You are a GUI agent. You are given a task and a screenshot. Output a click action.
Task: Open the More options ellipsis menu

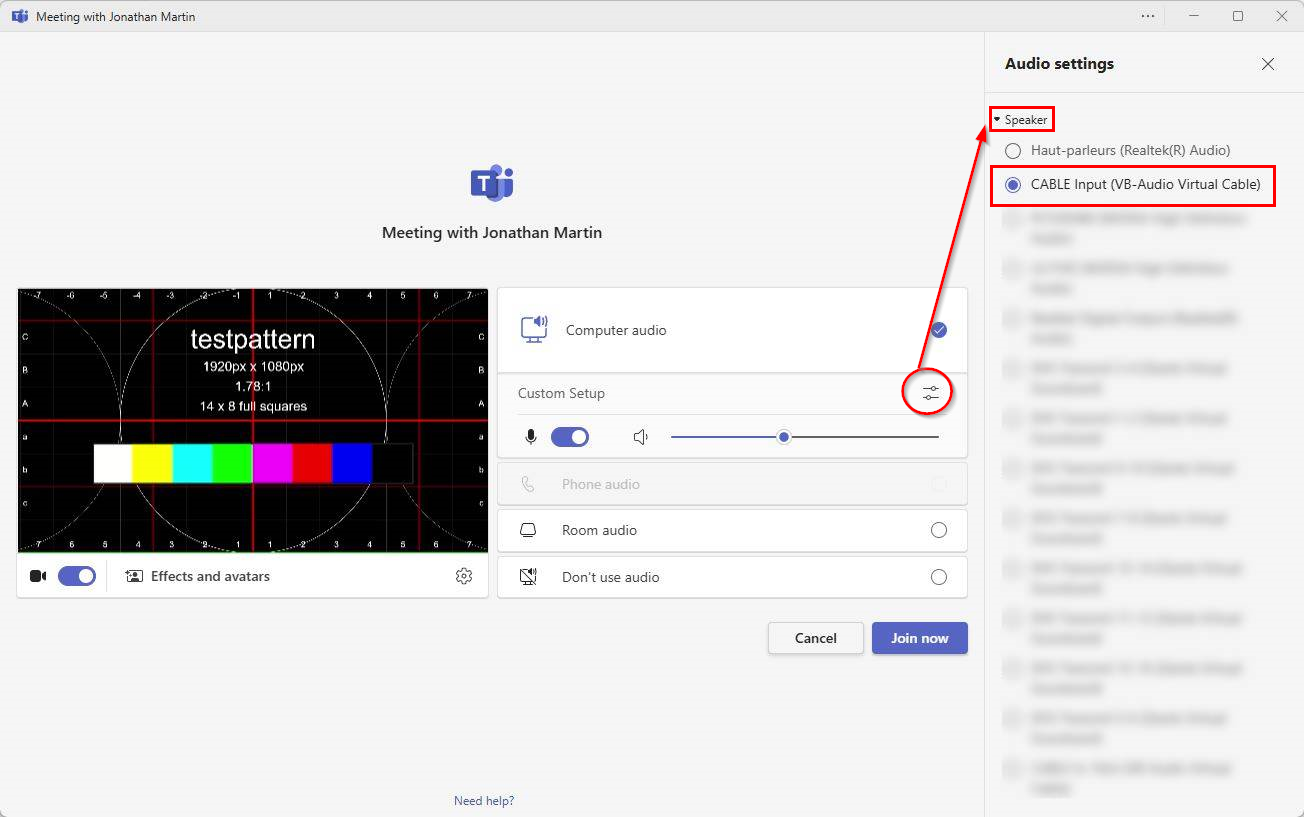point(1148,16)
